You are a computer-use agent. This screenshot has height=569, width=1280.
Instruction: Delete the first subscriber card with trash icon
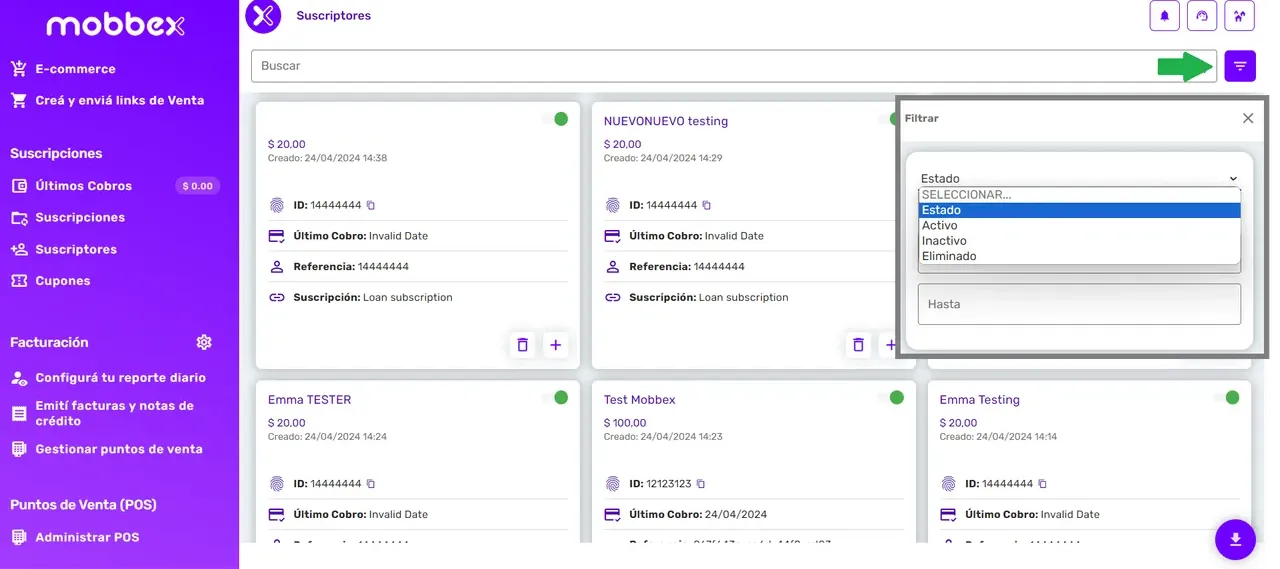click(x=522, y=345)
